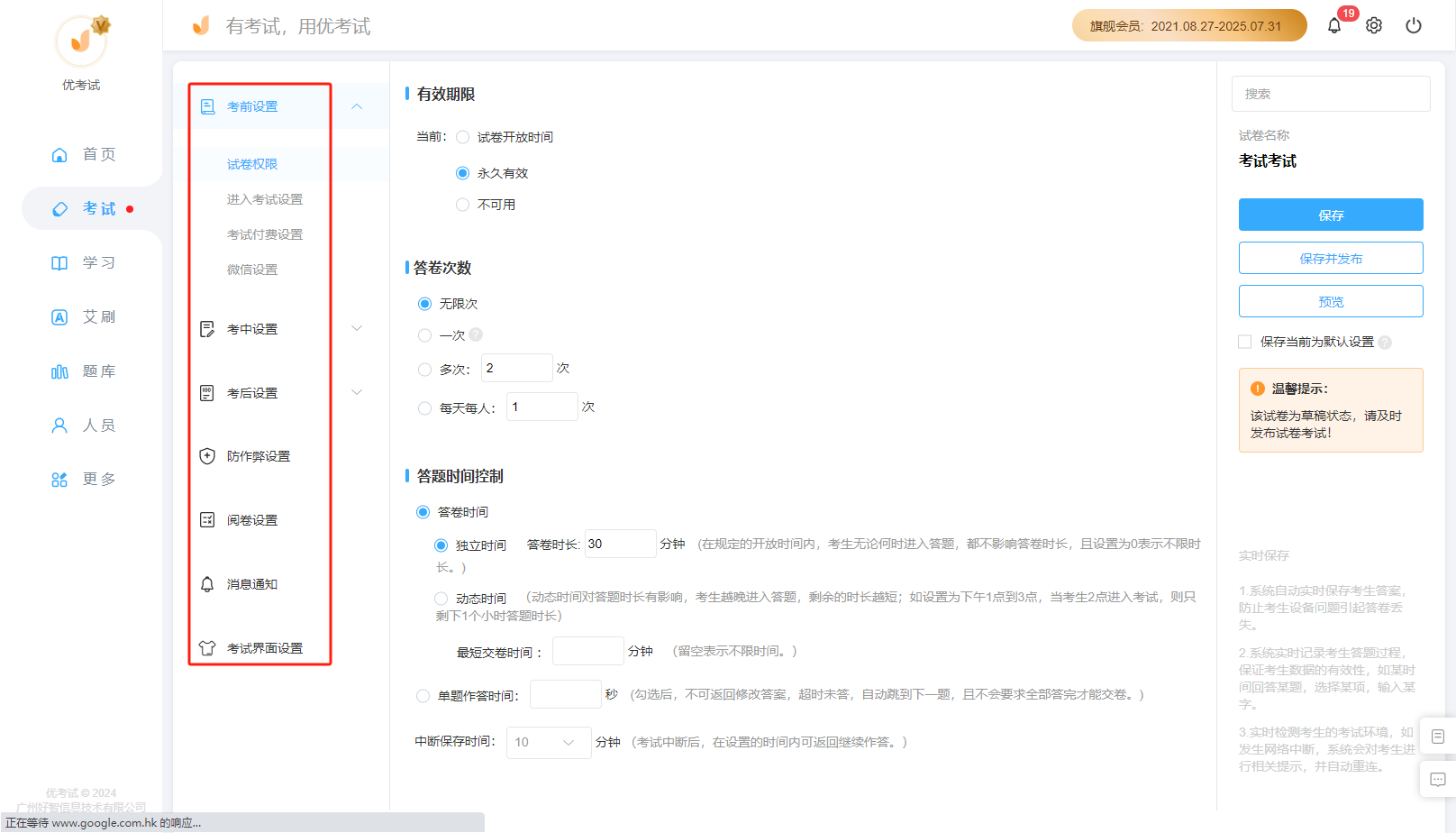Click the floating chat message icon
The image size is (1456, 833).
[x=1438, y=779]
